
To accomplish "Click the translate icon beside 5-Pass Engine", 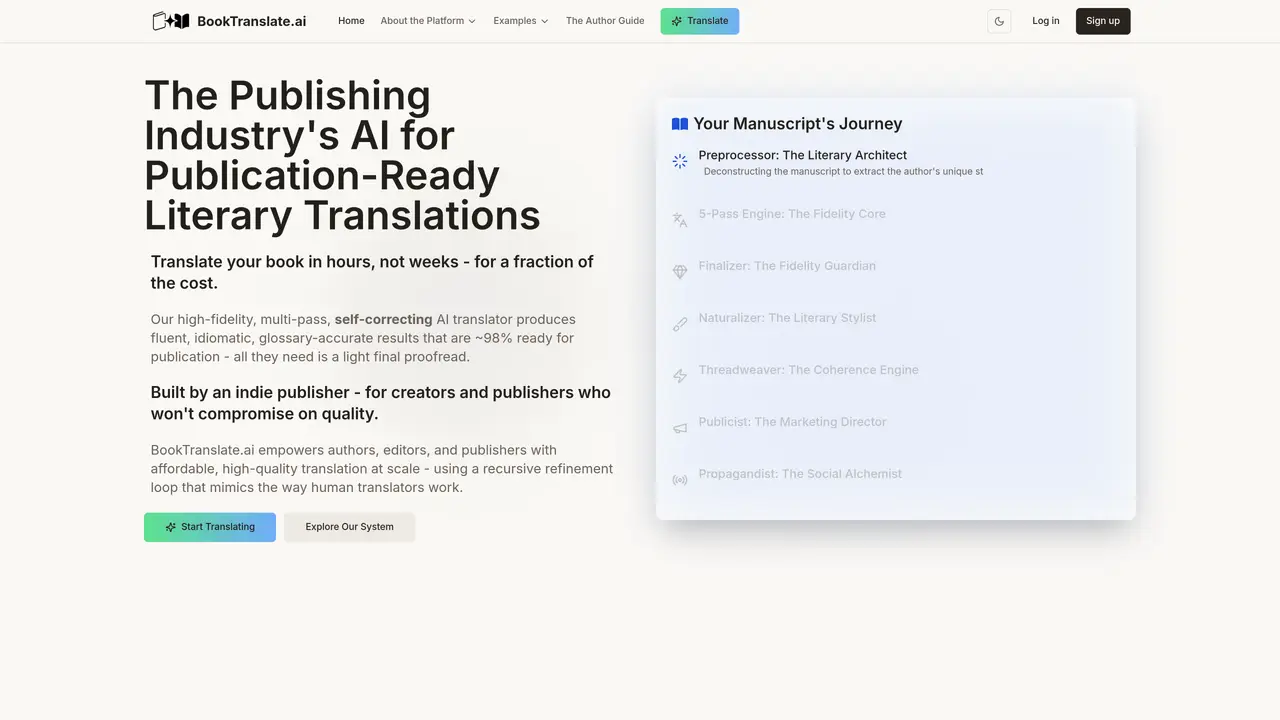I will 680,220.
